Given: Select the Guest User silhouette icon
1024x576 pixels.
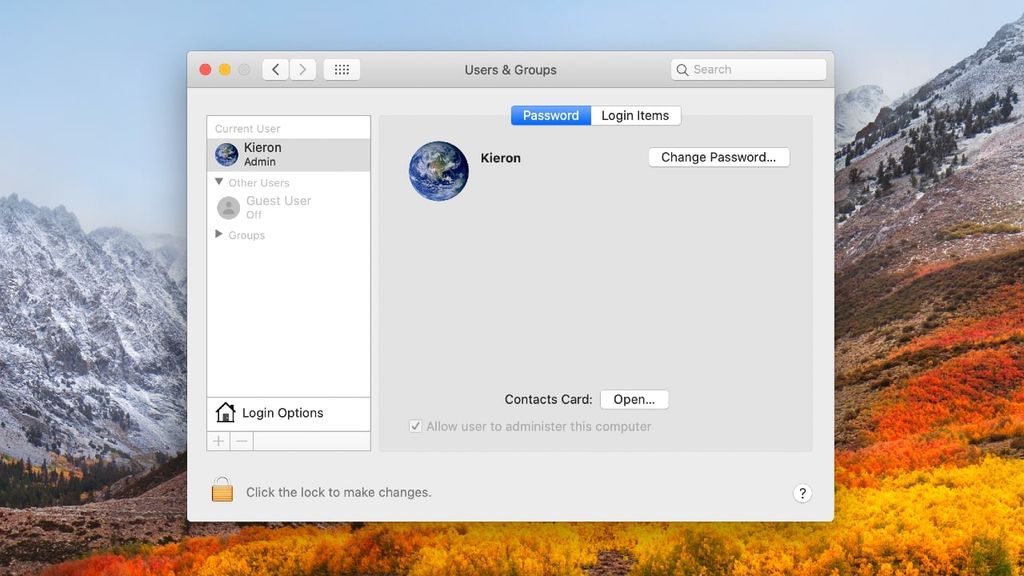Looking at the screenshot, I should (x=228, y=207).
